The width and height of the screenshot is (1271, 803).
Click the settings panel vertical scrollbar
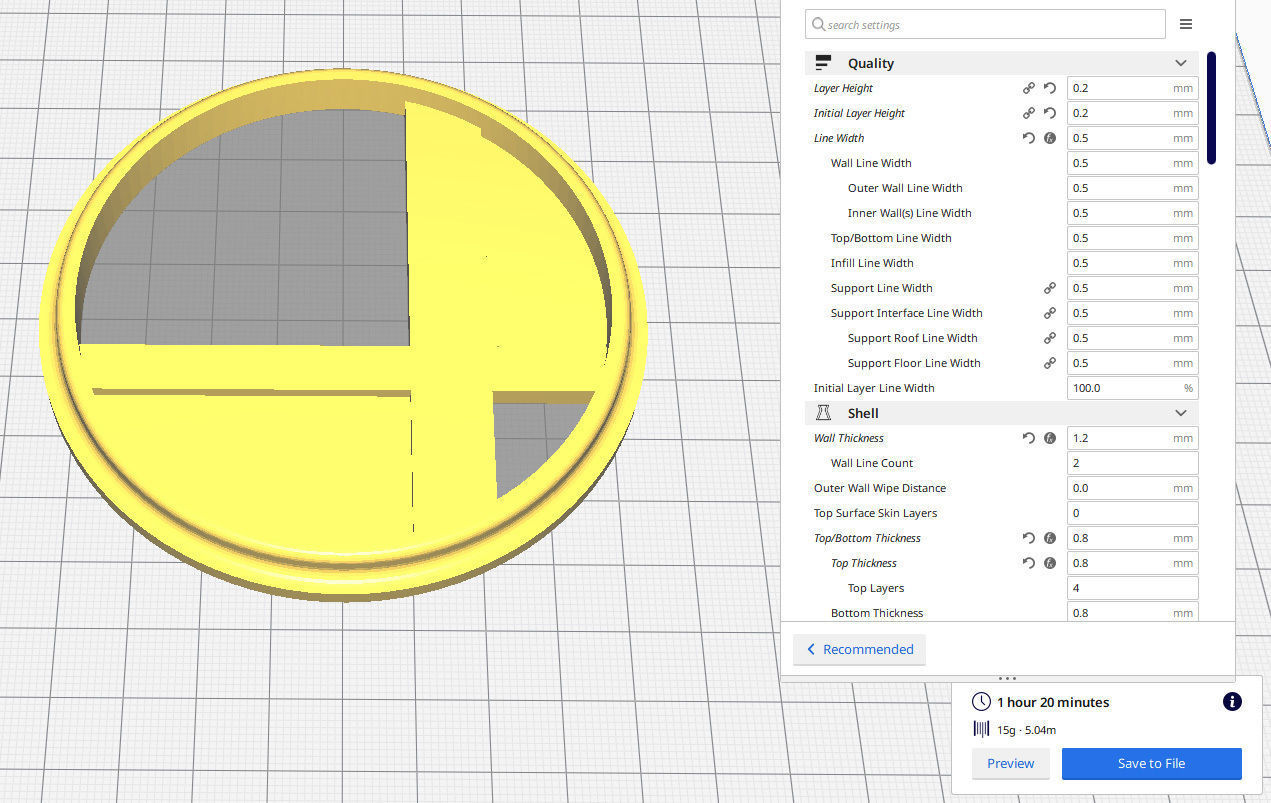coord(1212,108)
